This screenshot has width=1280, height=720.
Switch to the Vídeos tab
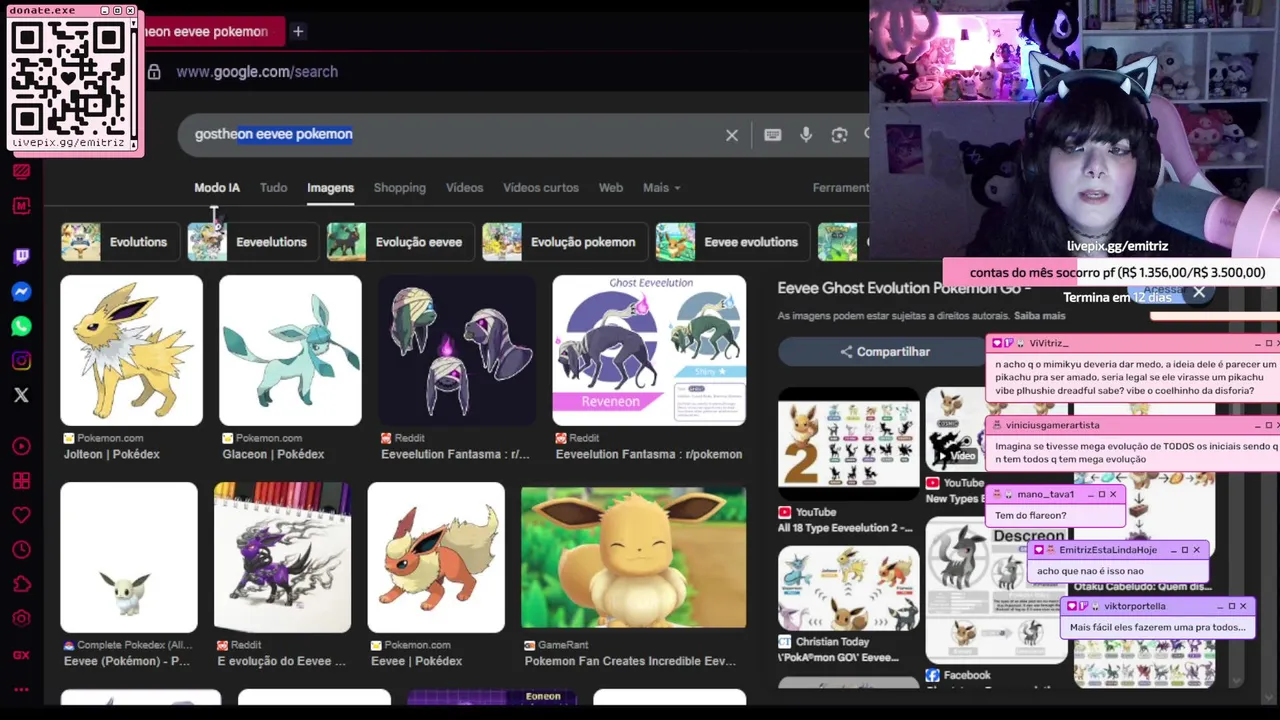(464, 188)
